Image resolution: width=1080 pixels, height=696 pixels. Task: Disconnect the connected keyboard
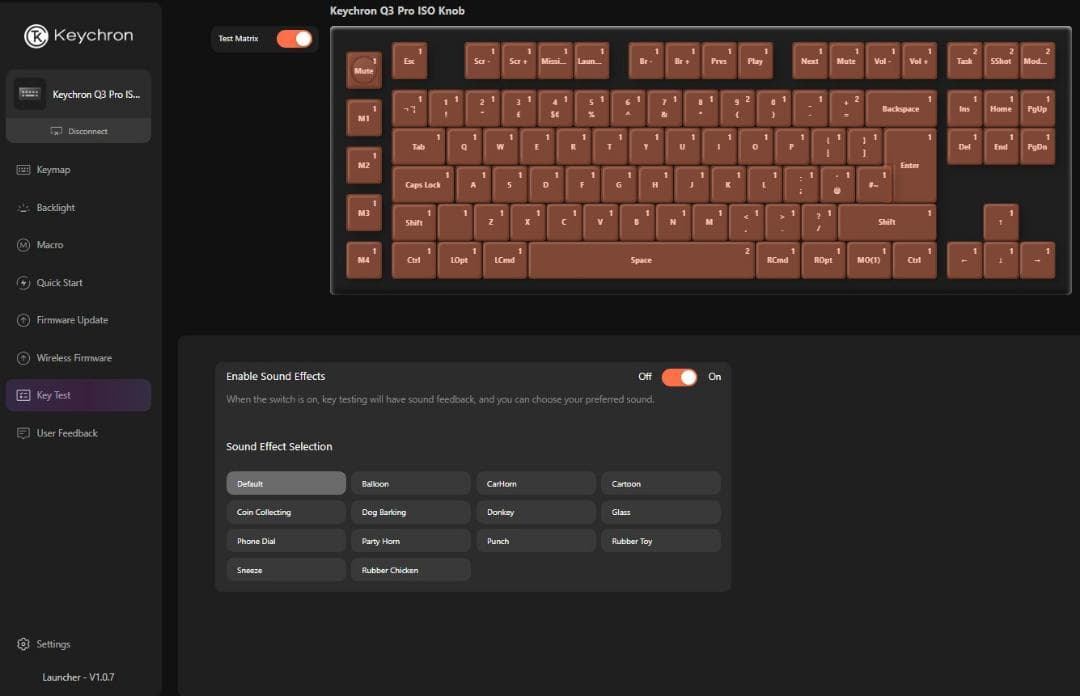(78, 130)
